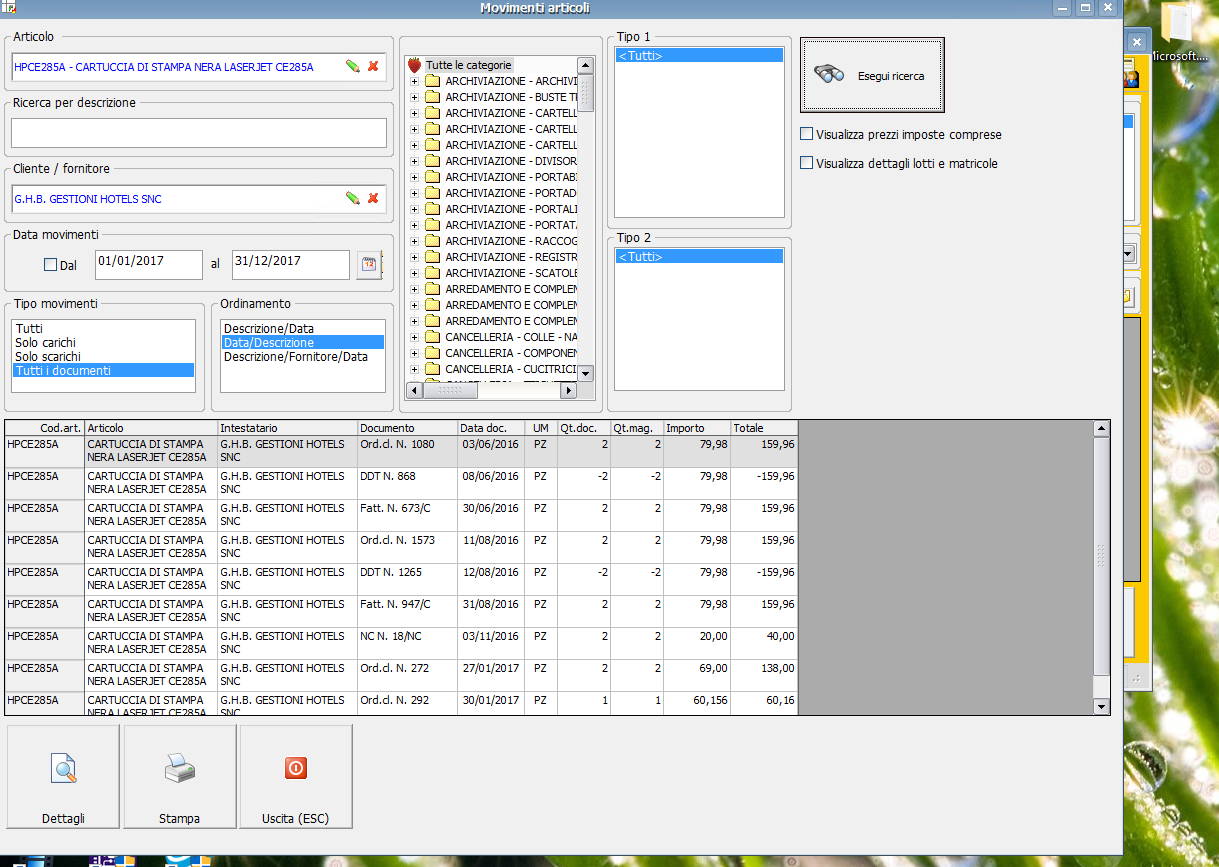The height and width of the screenshot is (867, 1219).
Task: Clear the Articolo field with red X
Action: click(x=373, y=66)
